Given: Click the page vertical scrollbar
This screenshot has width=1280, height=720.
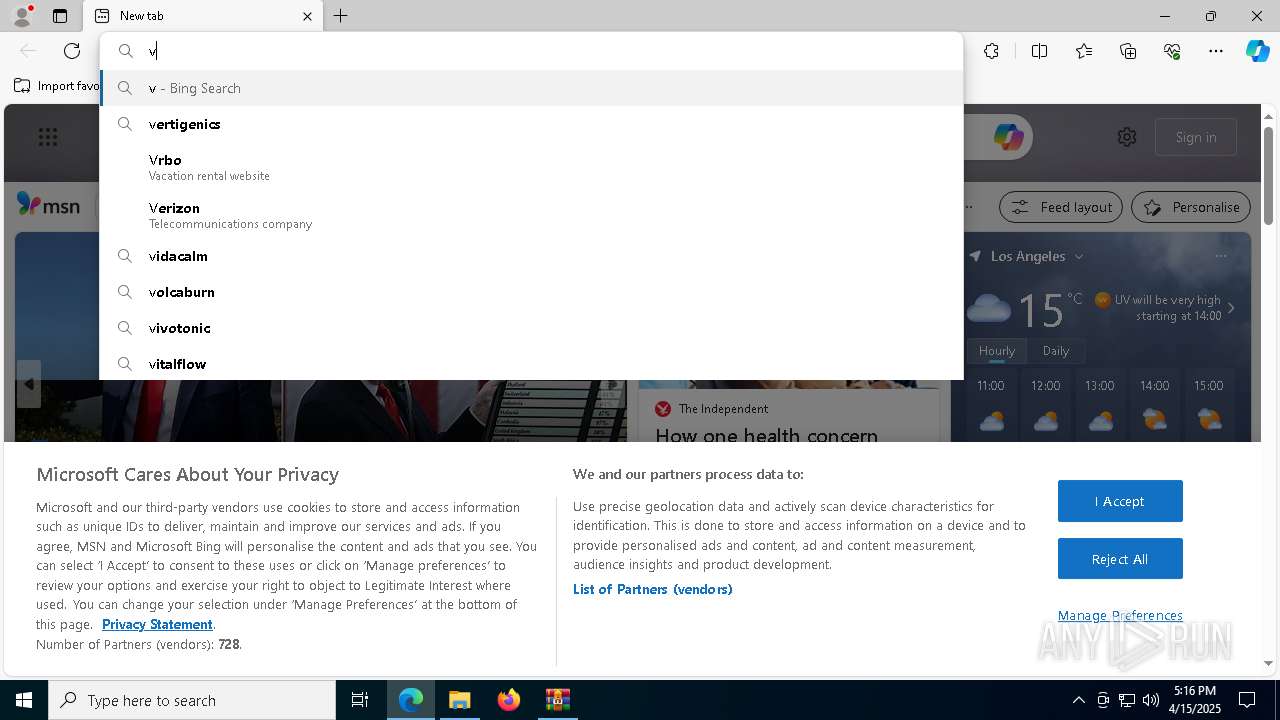Looking at the screenshot, I should [x=1269, y=177].
